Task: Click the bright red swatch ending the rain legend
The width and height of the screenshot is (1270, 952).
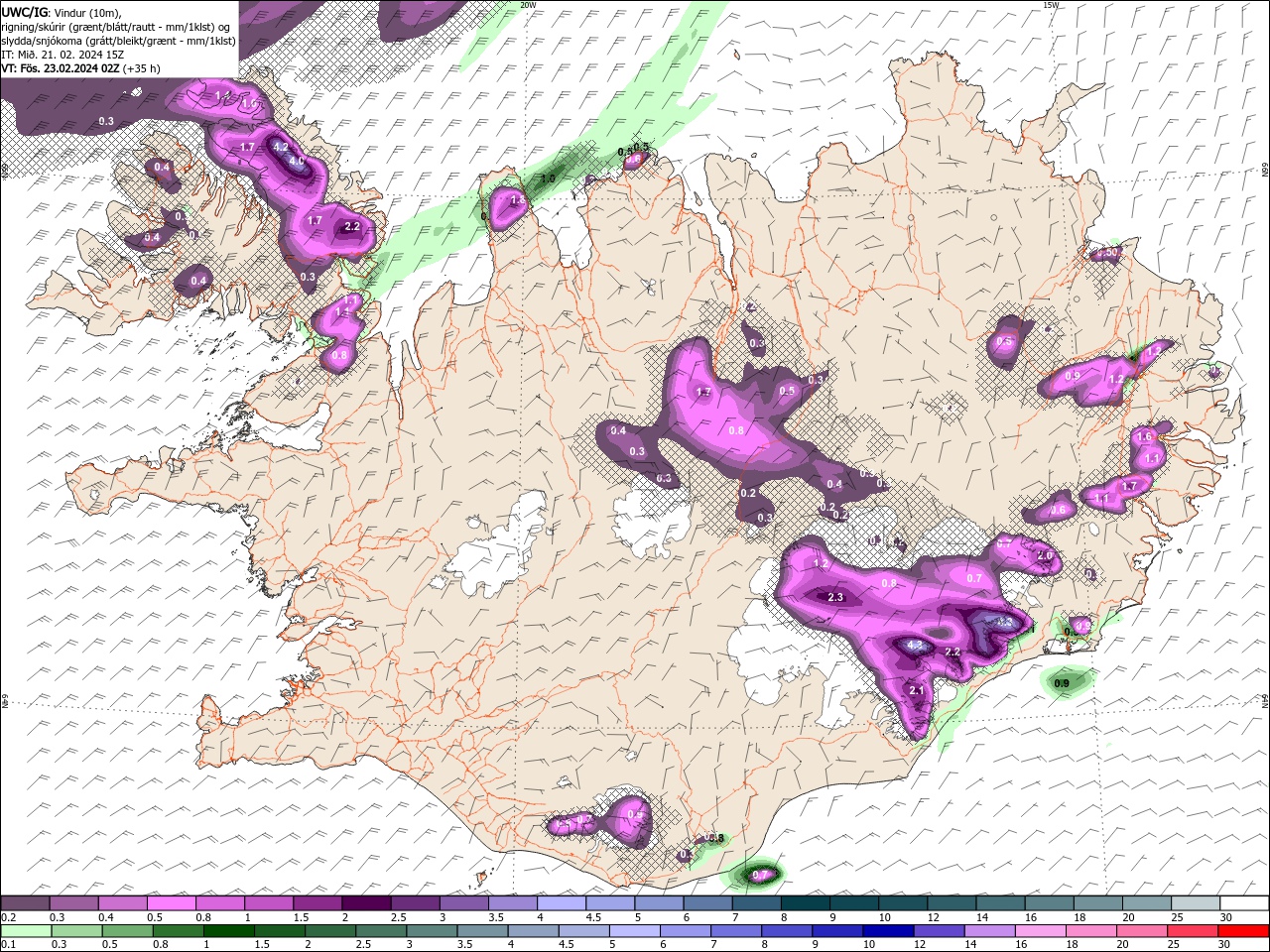Action: point(1244,931)
